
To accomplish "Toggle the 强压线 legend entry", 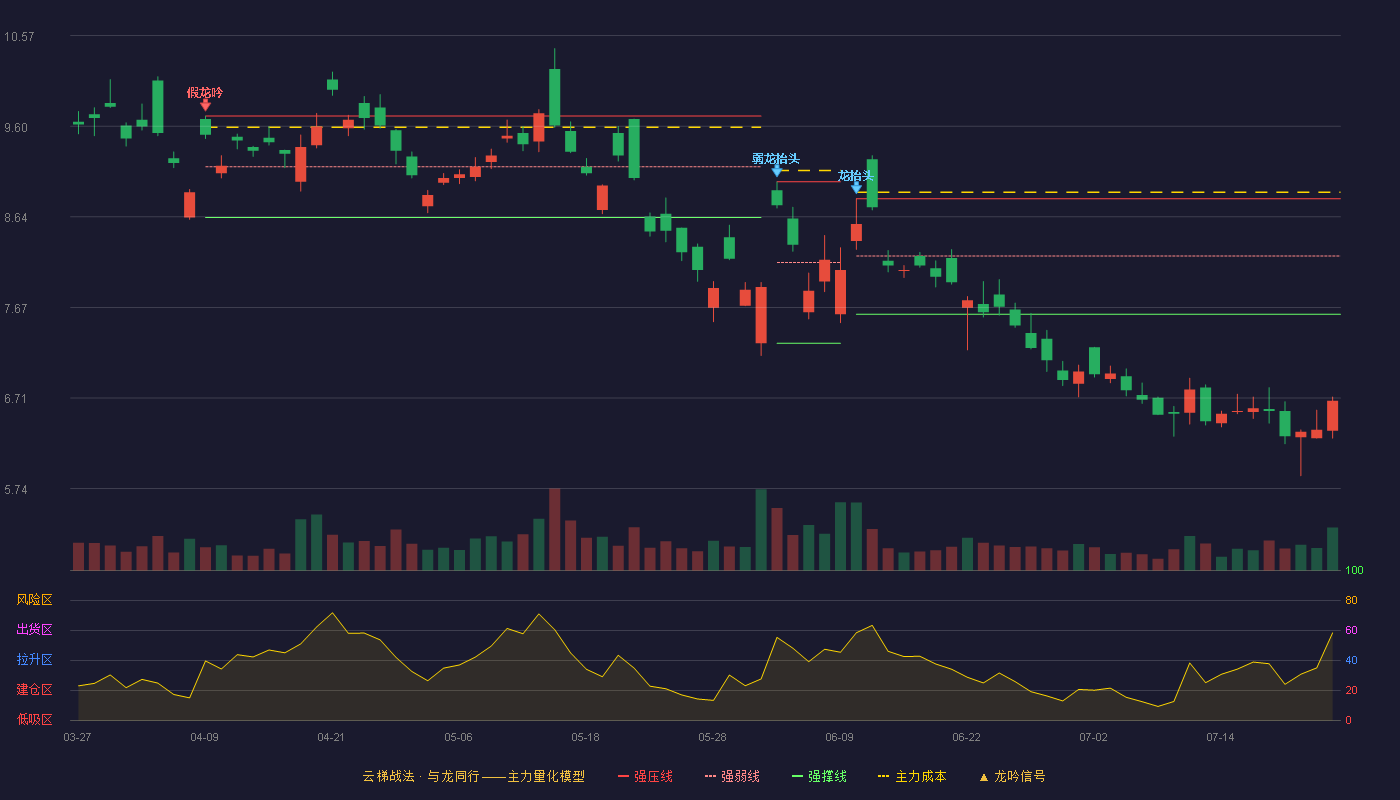I will click(x=645, y=776).
